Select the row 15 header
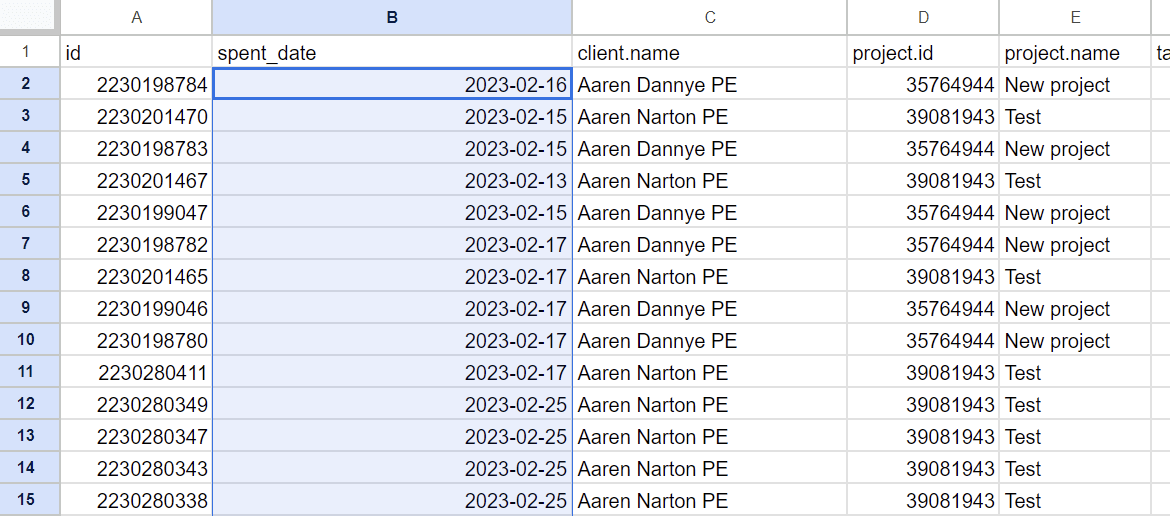The image size is (1170, 516). coord(27,500)
